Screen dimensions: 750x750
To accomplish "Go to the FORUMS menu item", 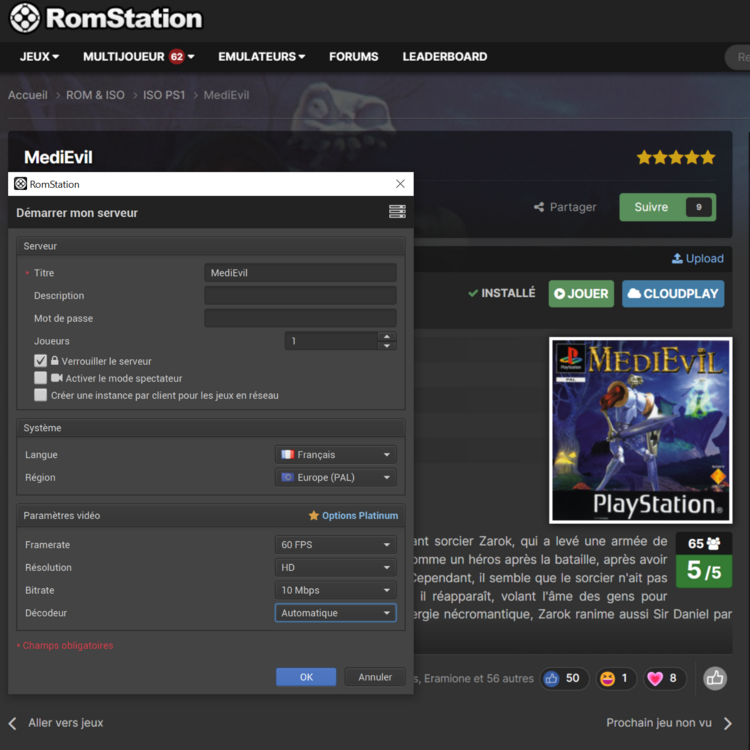I will click(354, 57).
